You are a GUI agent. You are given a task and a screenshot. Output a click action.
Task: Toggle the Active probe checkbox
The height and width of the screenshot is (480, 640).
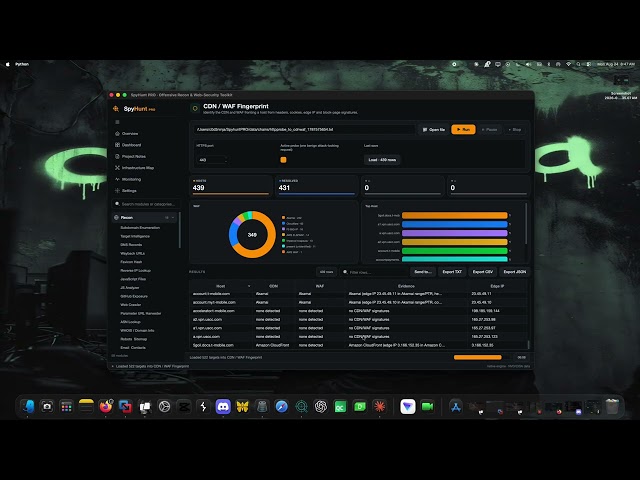pos(283,160)
